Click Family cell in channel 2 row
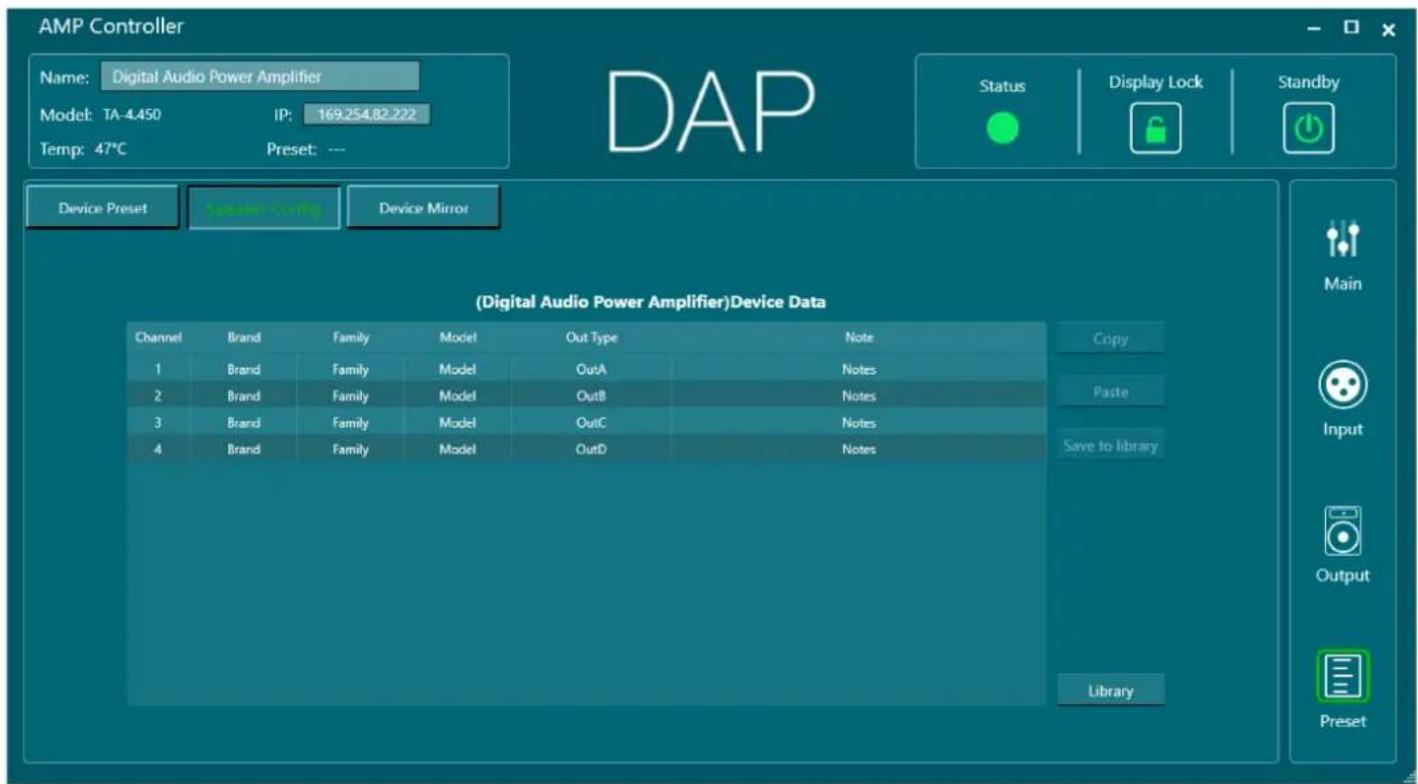1418x784 pixels. click(x=351, y=395)
